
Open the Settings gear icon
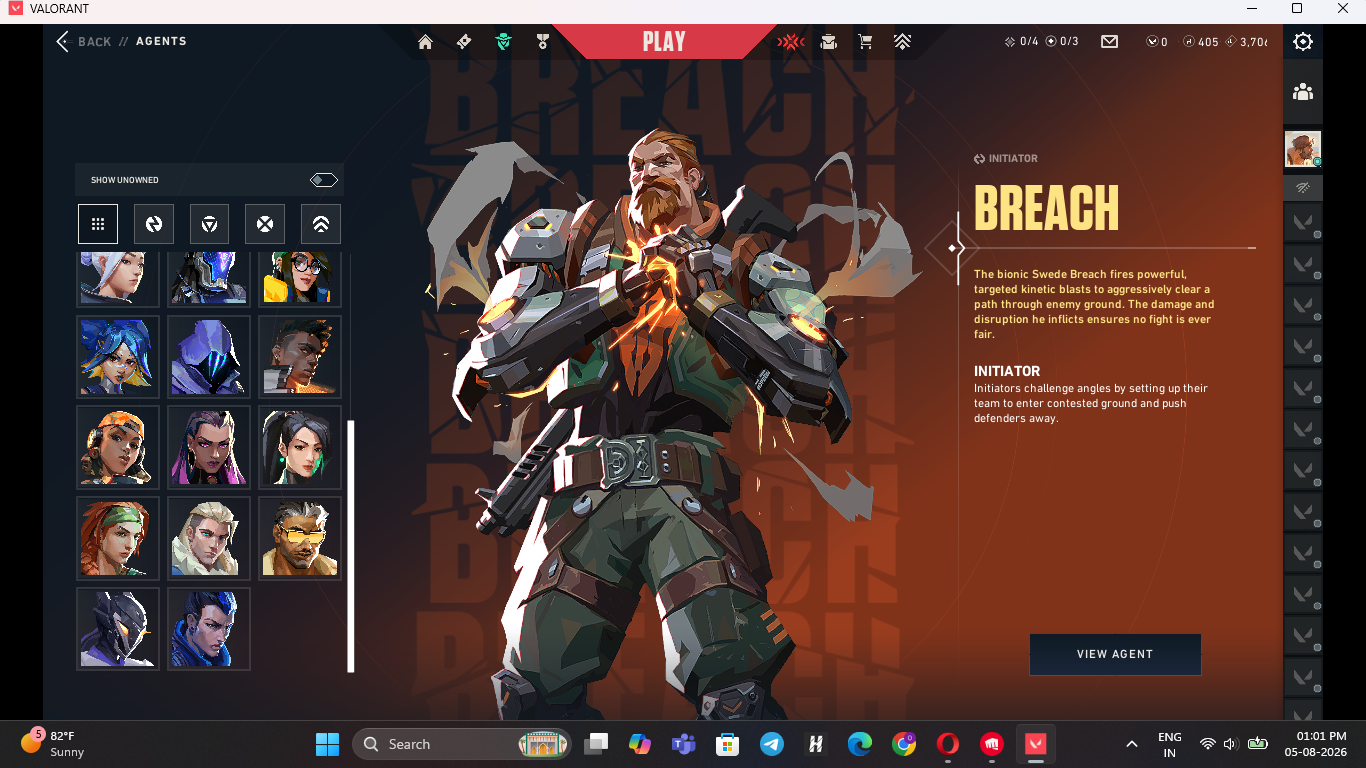coord(1303,42)
